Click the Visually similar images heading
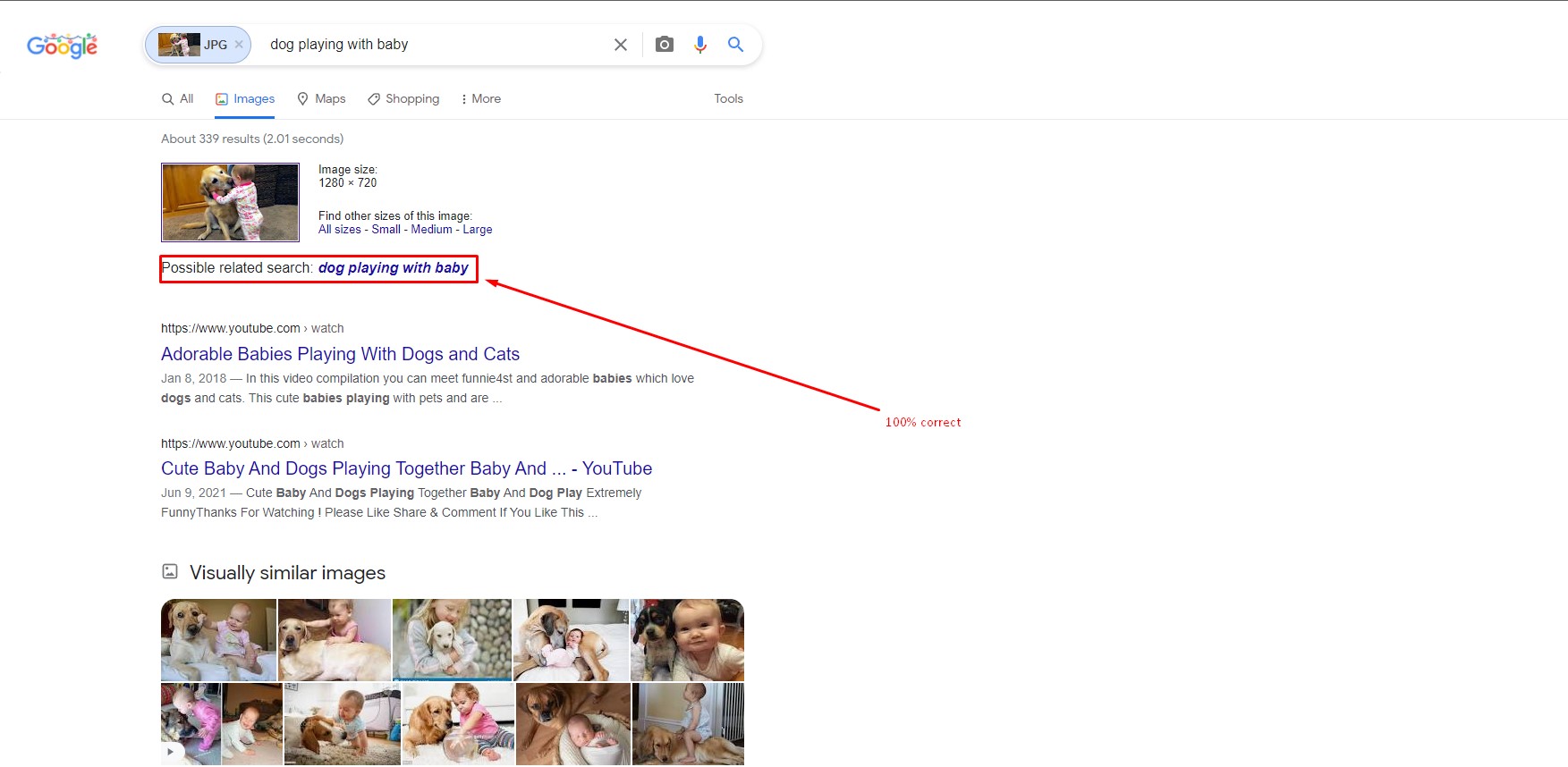Image resolution: width=1568 pixels, height=767 pixels. (287, 573)
